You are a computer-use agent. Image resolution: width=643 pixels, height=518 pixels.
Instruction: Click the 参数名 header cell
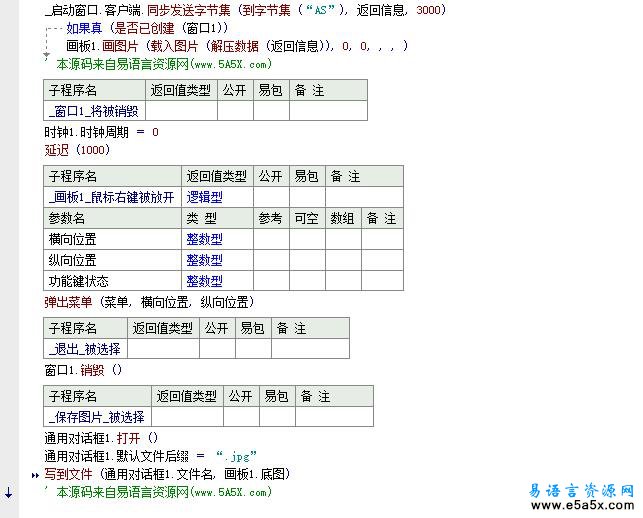[112, 218]
